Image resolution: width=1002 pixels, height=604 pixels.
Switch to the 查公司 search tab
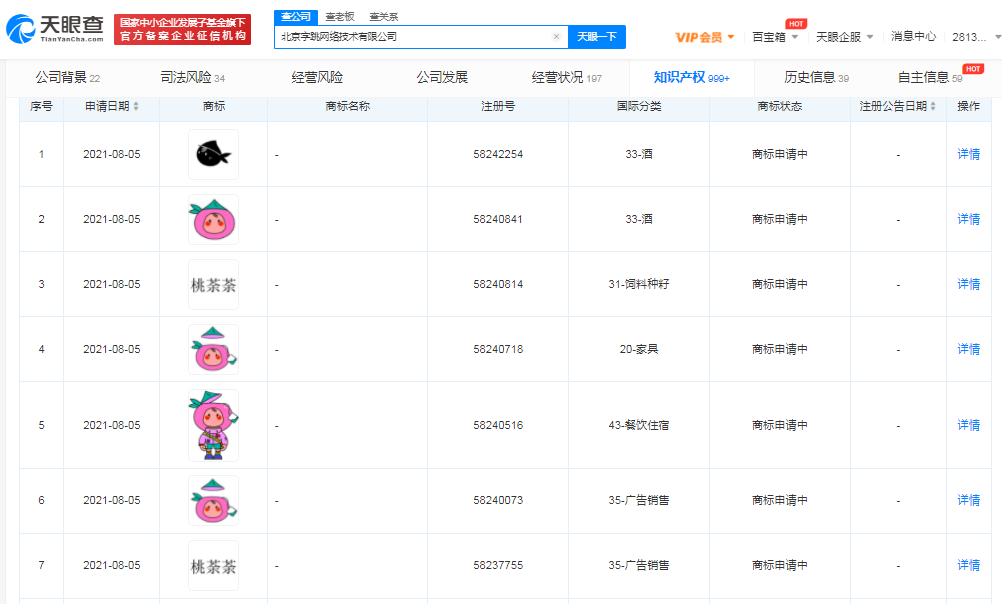(296, 17)
